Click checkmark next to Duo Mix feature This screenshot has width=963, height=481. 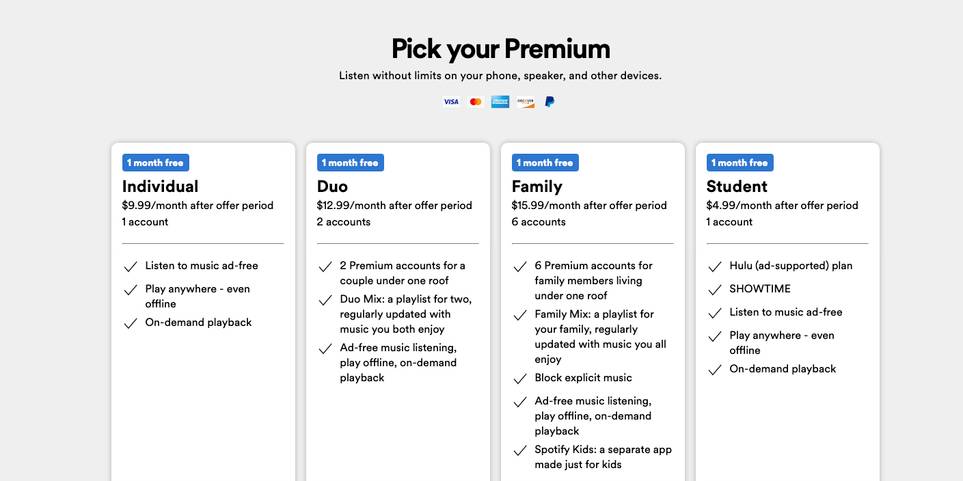[324, 300]
